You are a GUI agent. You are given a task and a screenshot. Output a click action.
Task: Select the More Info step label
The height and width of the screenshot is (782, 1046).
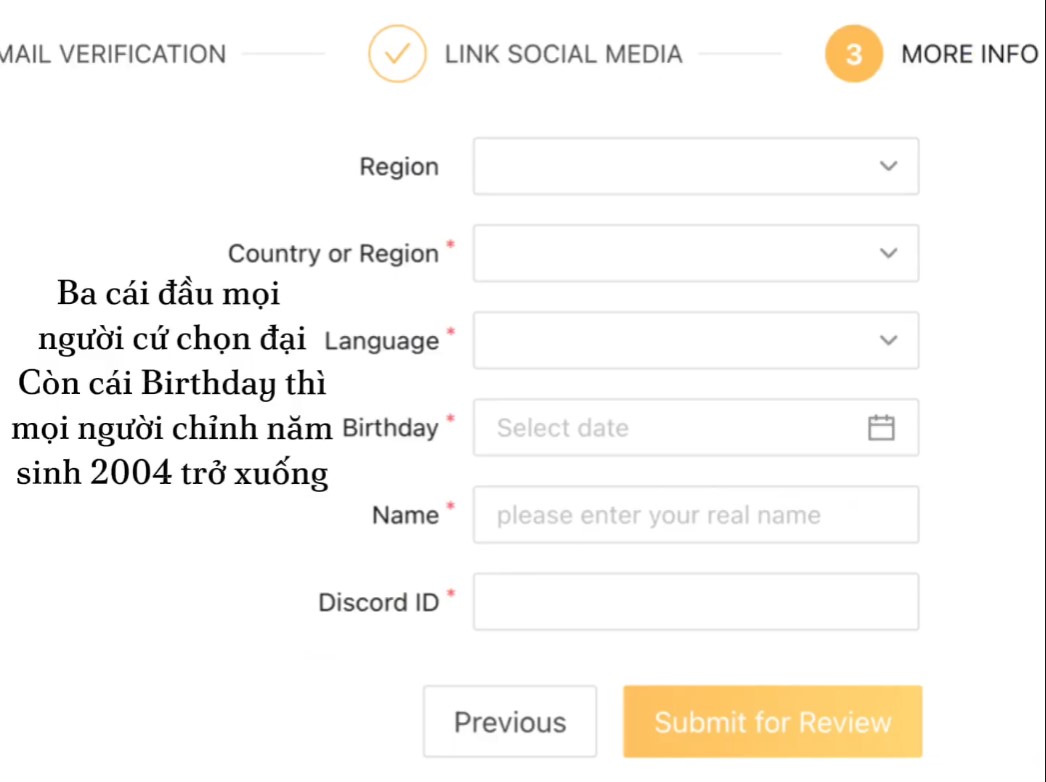coord(969,54)
